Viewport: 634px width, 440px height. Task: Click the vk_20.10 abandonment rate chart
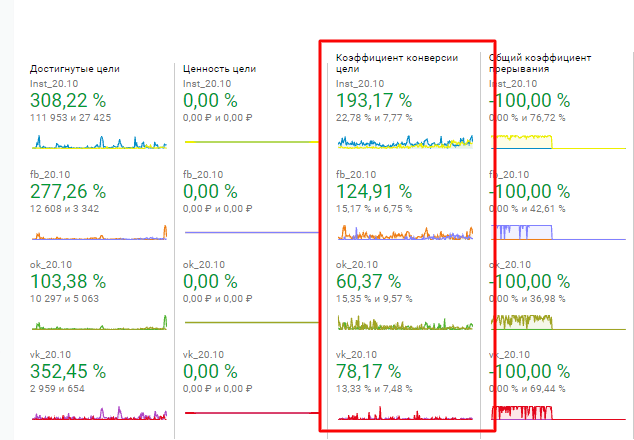[558, 413]
